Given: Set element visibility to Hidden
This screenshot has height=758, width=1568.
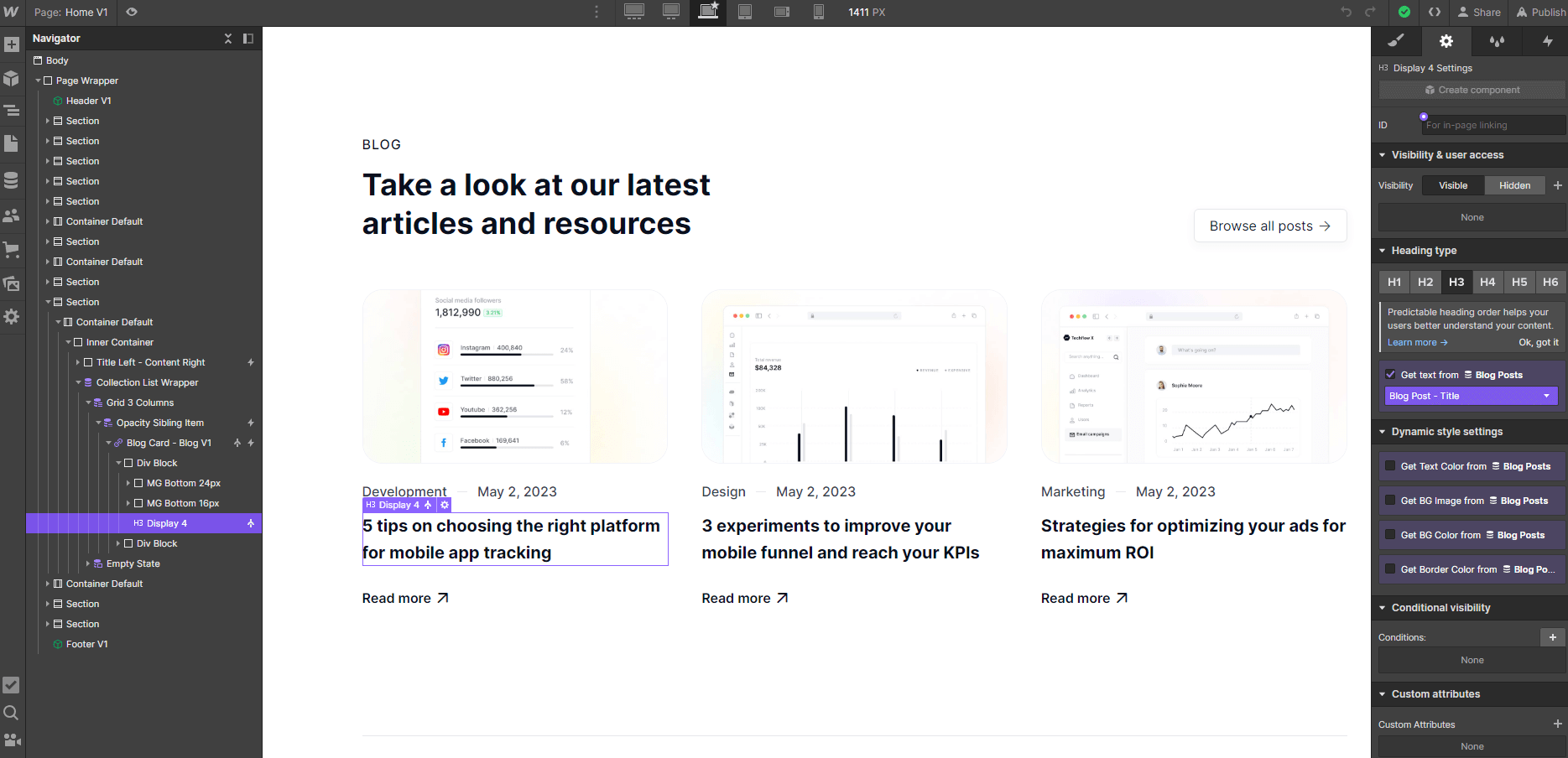Looking at the screenshot, I should (x=1514, y=184).
